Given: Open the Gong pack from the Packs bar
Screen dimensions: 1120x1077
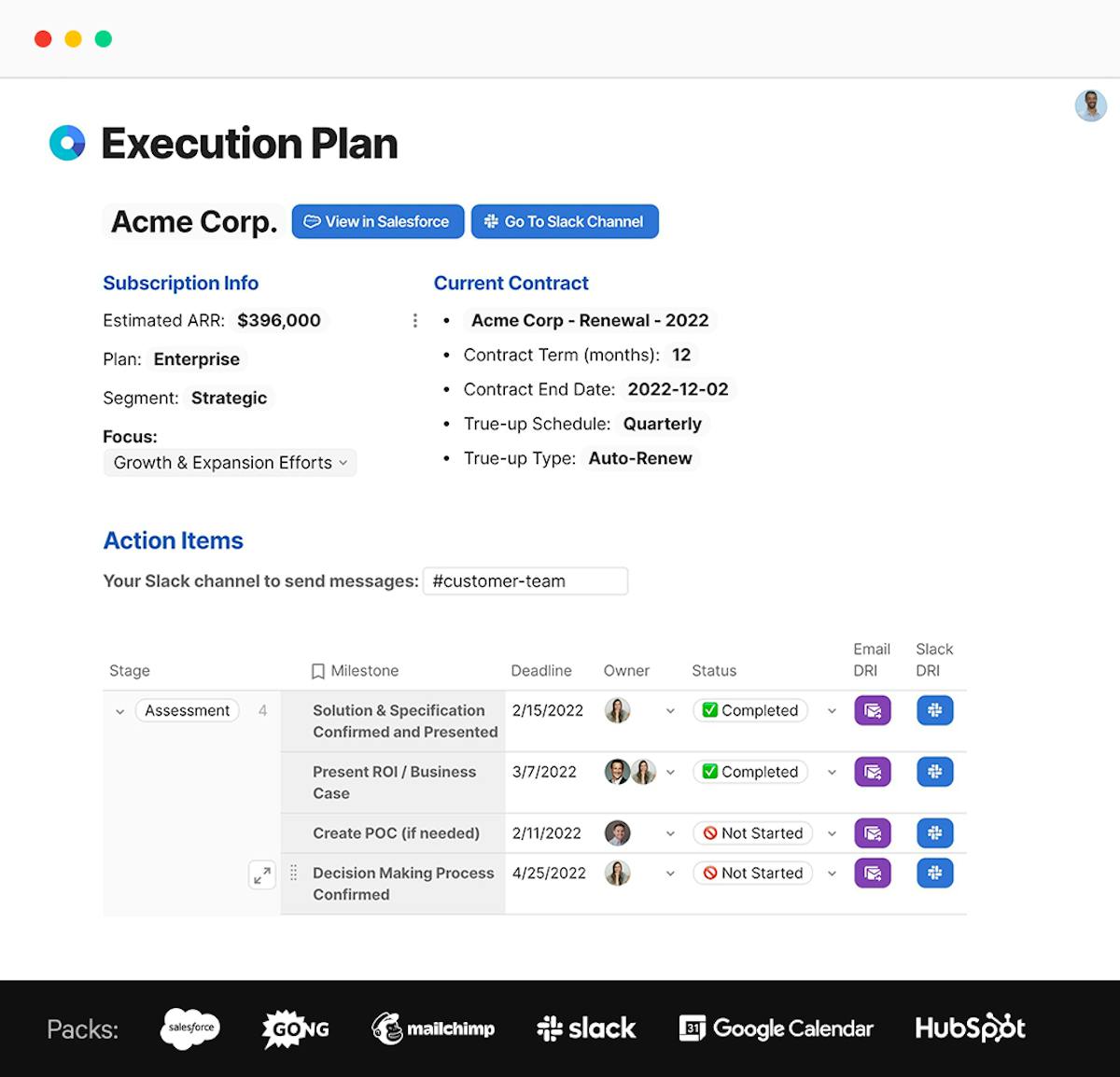Looking at the screenshot, I should click(x=294, y=1028).
